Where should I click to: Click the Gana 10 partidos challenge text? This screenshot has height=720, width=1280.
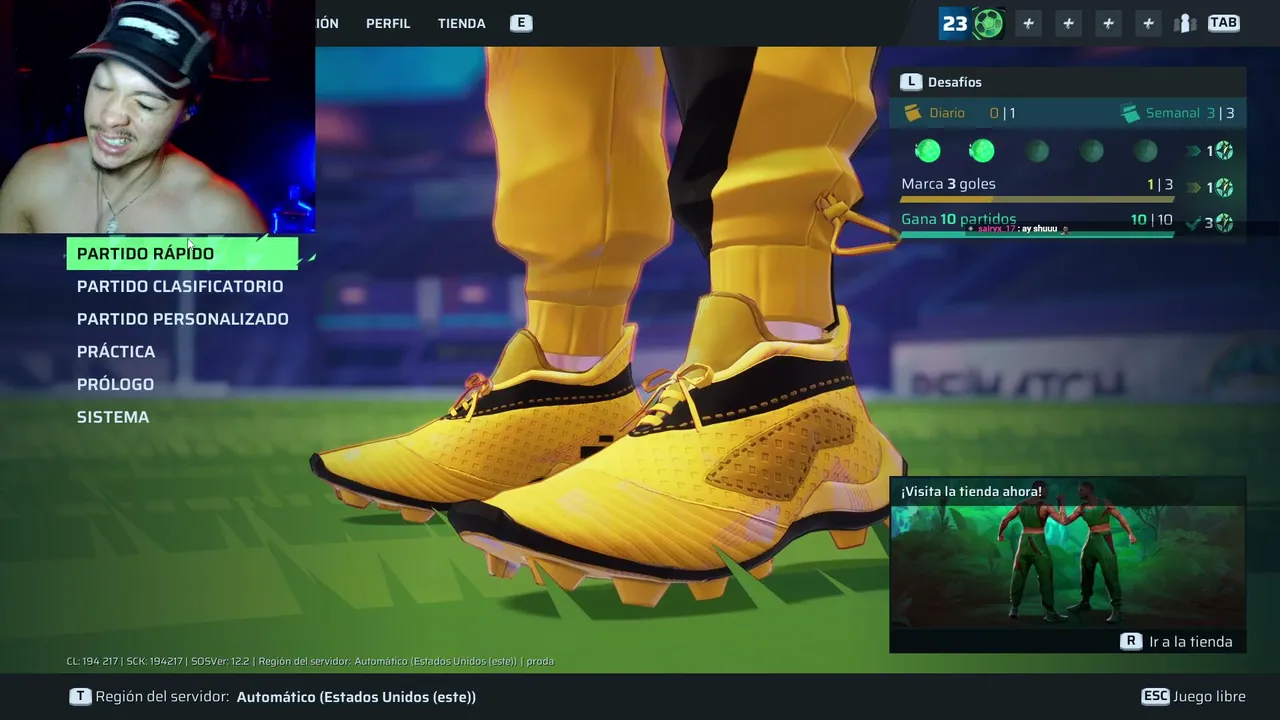click(958, 219)
